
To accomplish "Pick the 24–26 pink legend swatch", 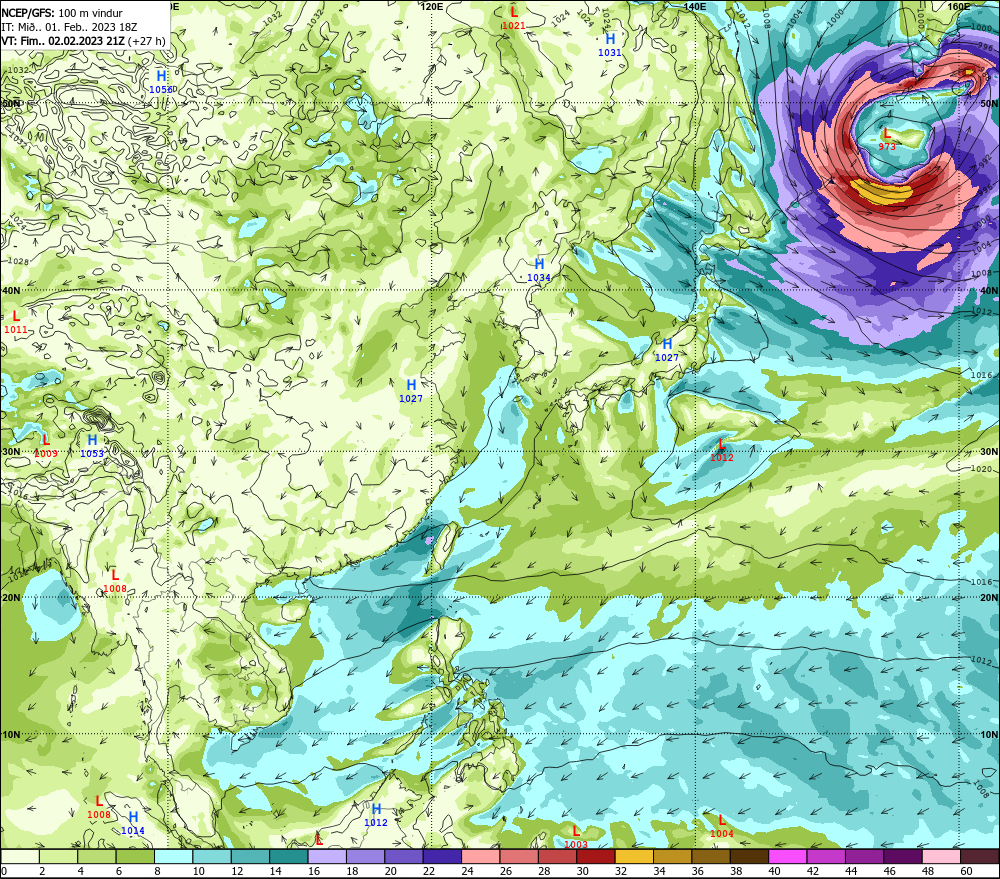I will click(x=481, y=856).
